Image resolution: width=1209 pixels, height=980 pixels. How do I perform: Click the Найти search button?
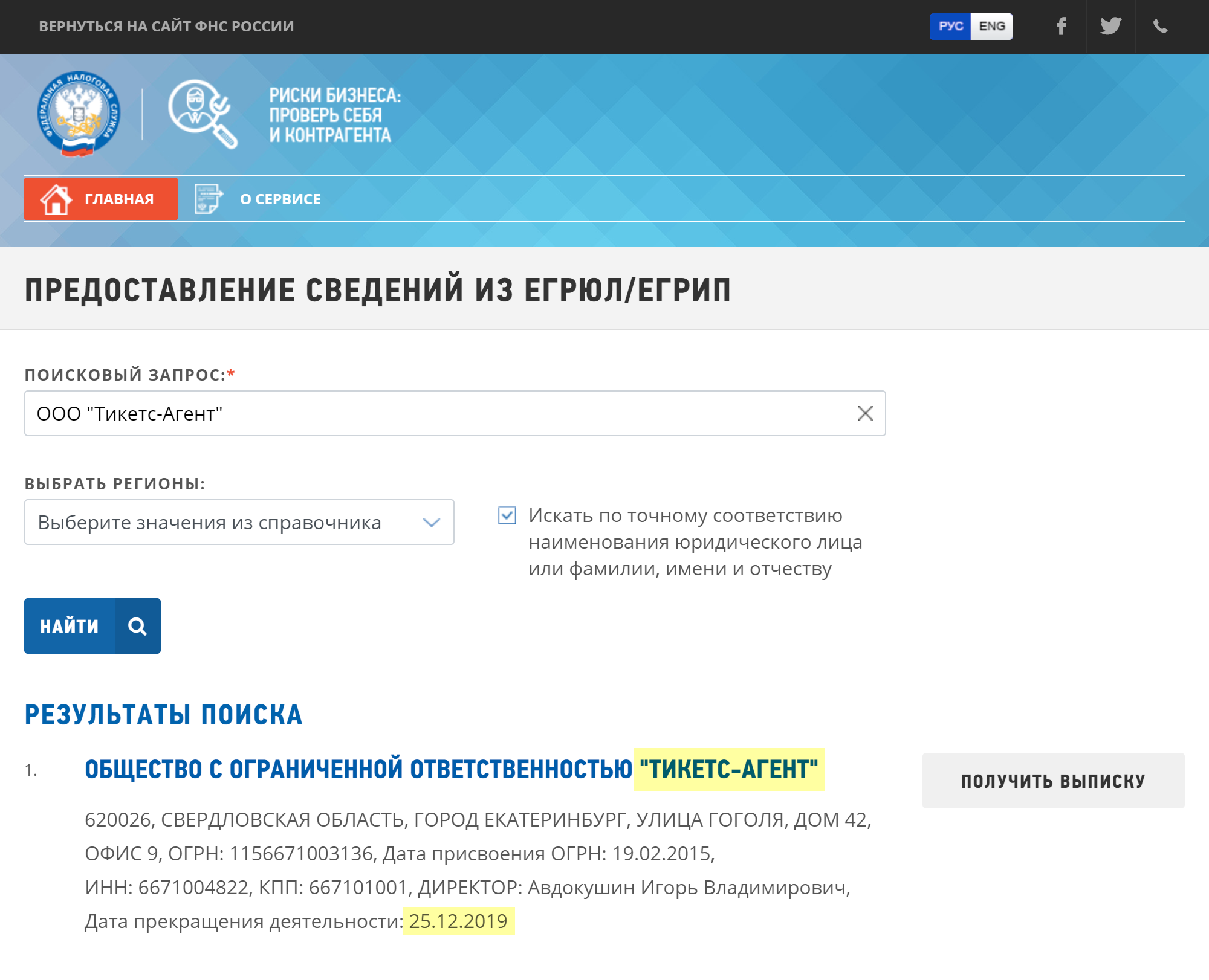[92, 626]
